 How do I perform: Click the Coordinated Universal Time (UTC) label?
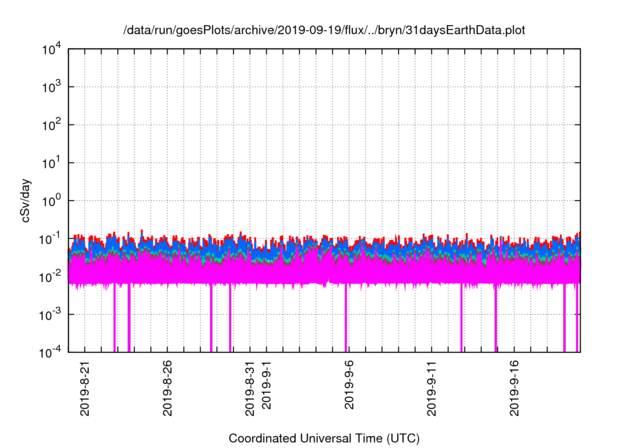pos(324,439)
